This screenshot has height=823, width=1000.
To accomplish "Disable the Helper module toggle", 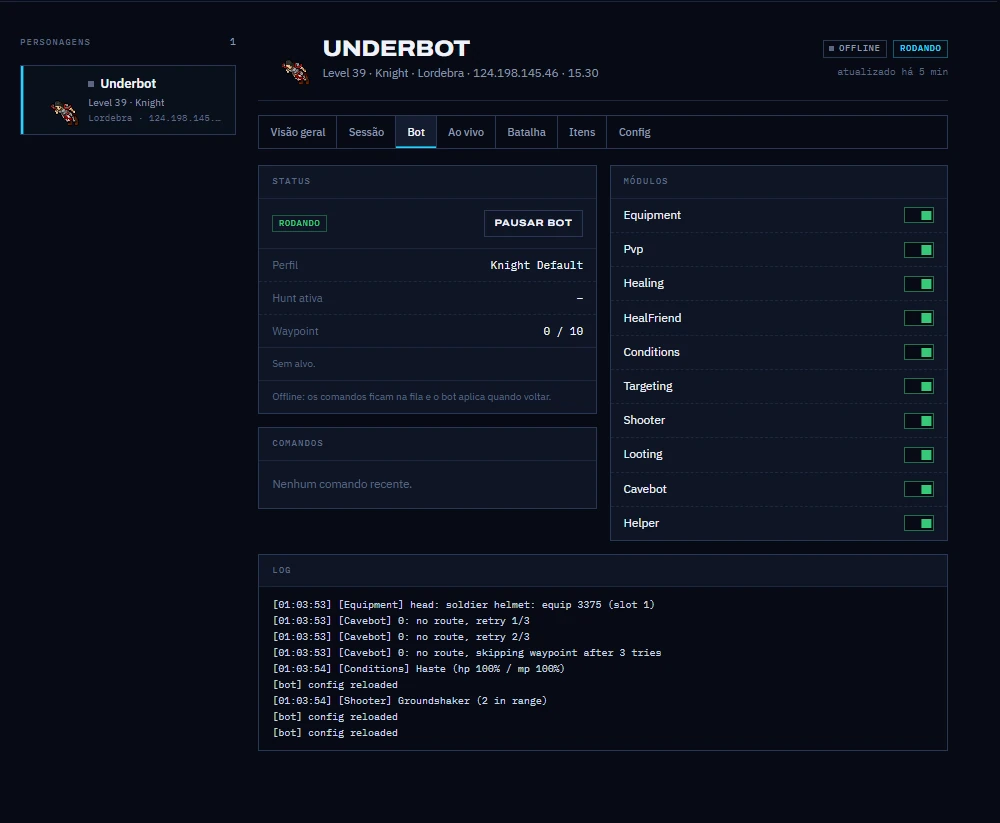I will [x=919, y=523].
